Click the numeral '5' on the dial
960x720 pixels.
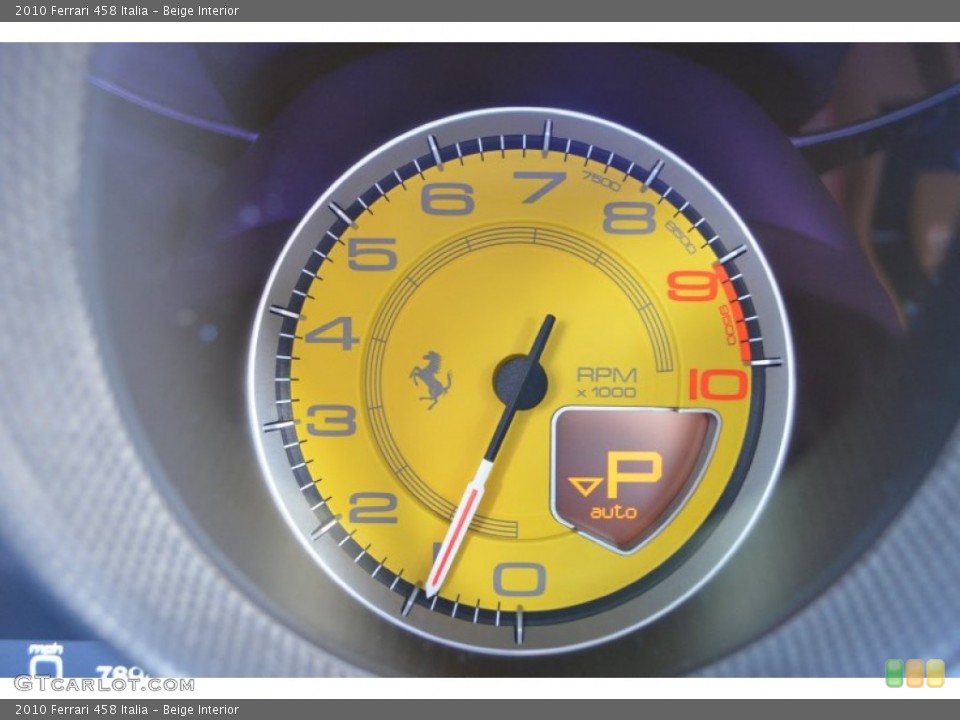pyautogui.click(x=372, y=253)
